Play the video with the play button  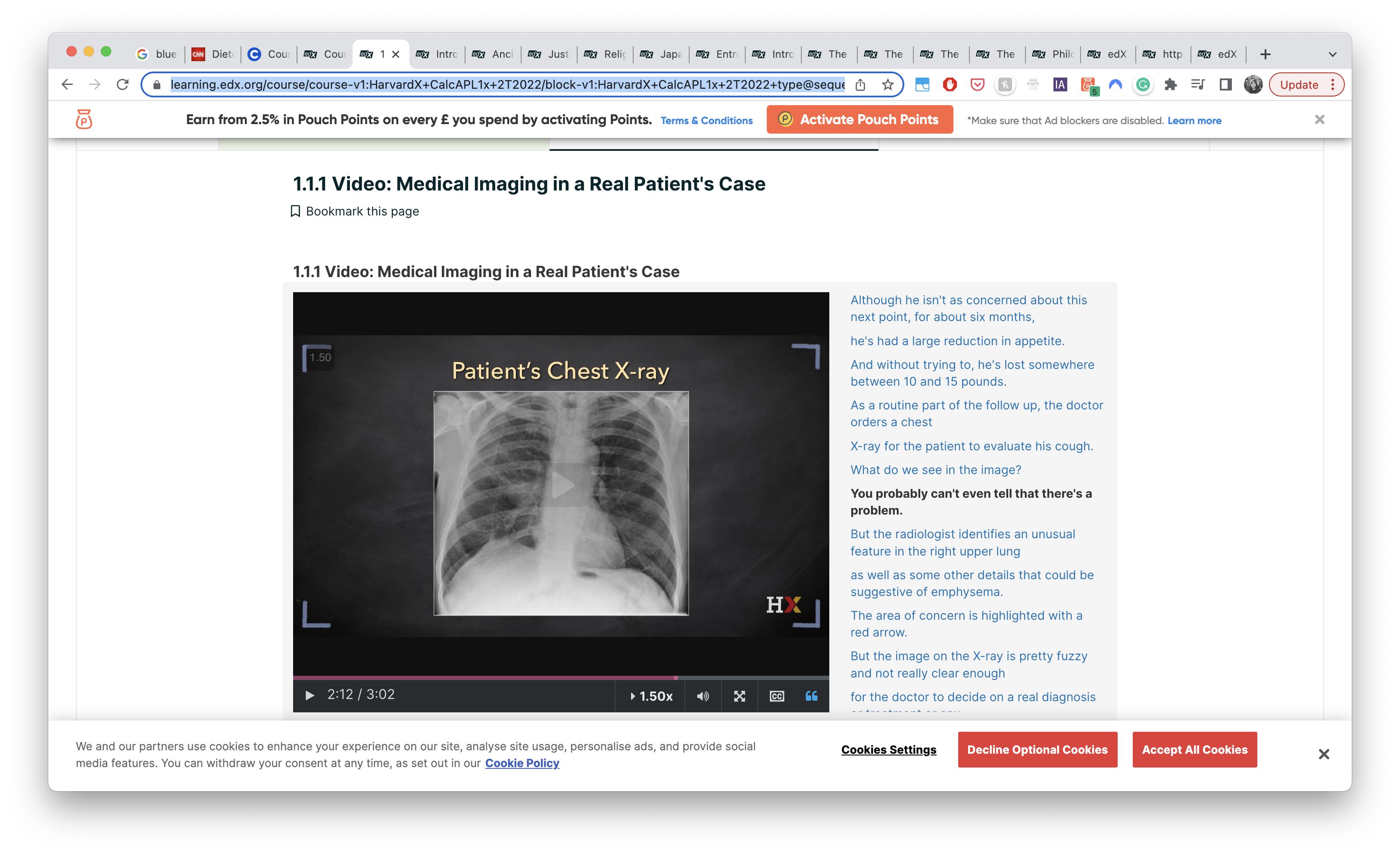309,696
